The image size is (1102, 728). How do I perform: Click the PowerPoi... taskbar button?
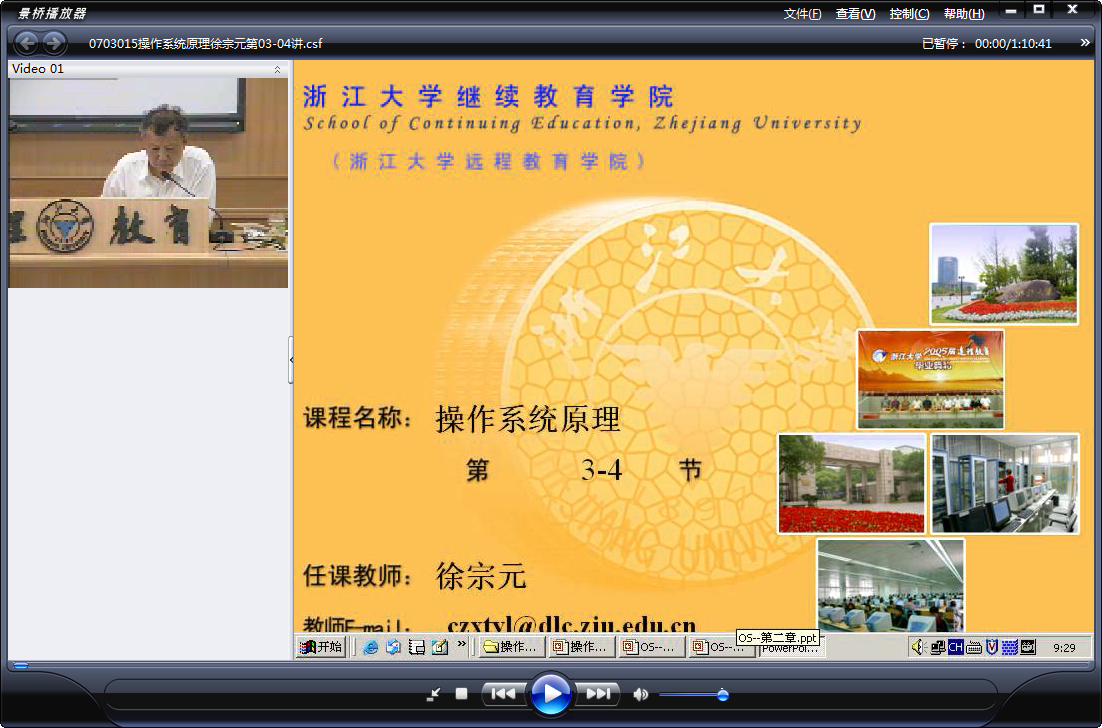click(x=791, y=649)
